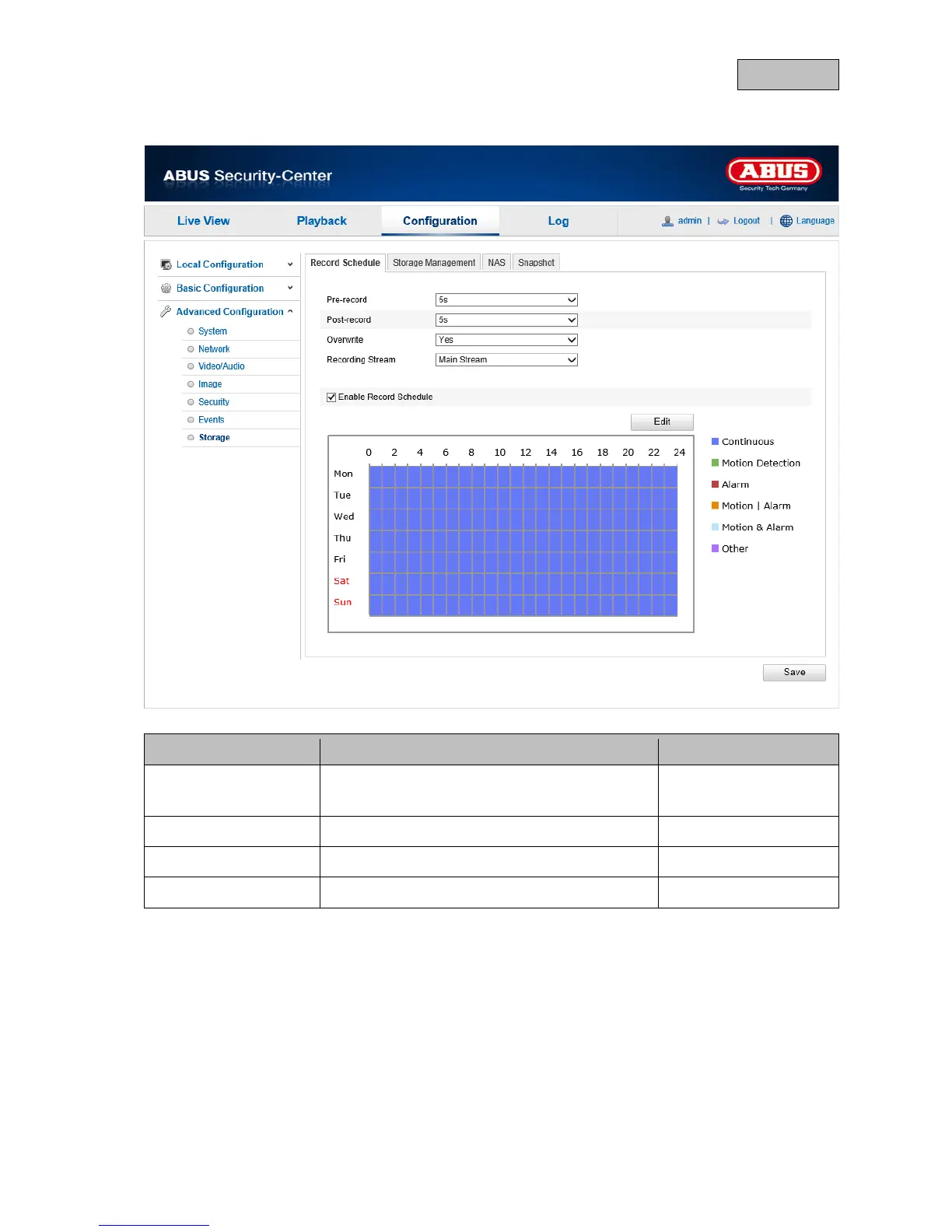This screenshot has width=952, height=1232.
Task: Open the Security settings item
Action: tap(214, 402)
